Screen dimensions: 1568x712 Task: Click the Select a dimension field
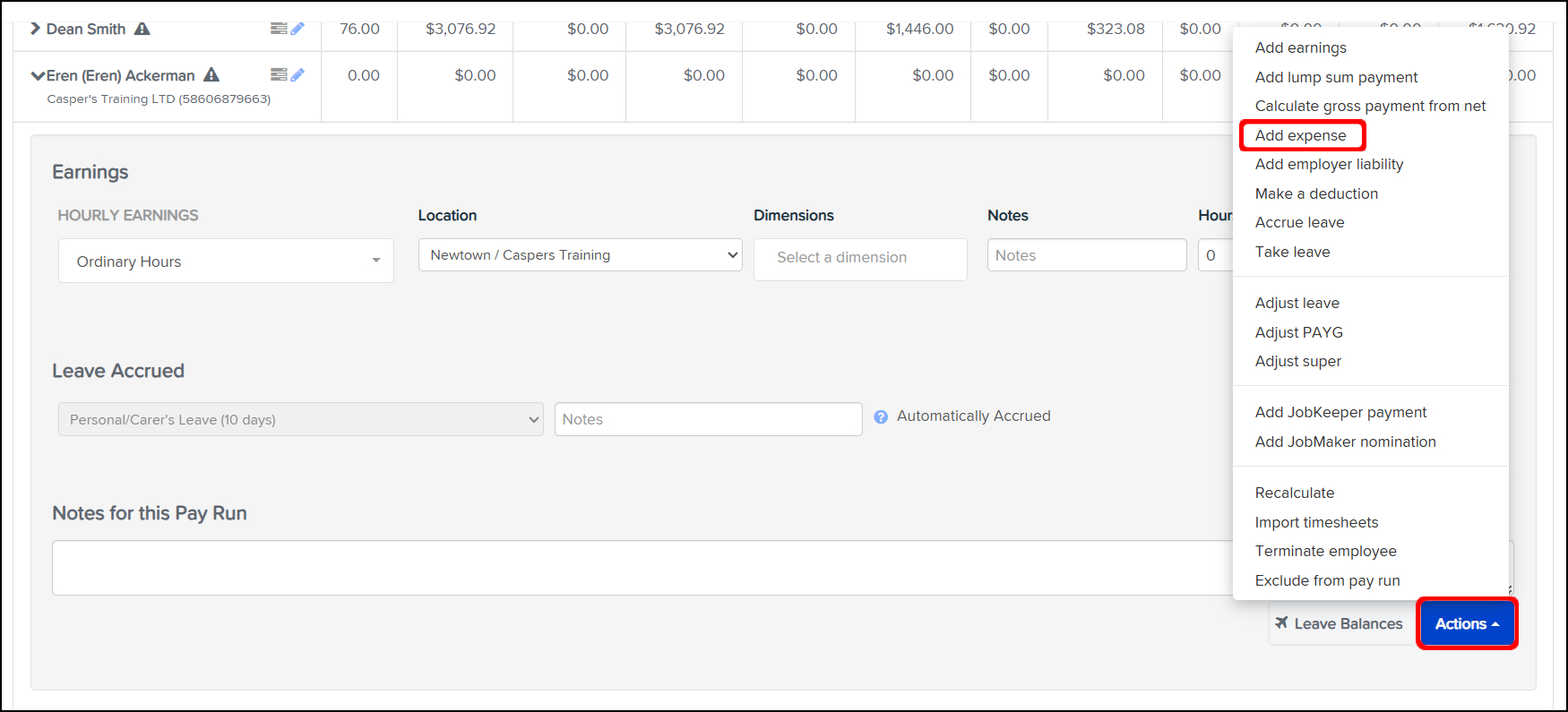(x=859, y=258)
